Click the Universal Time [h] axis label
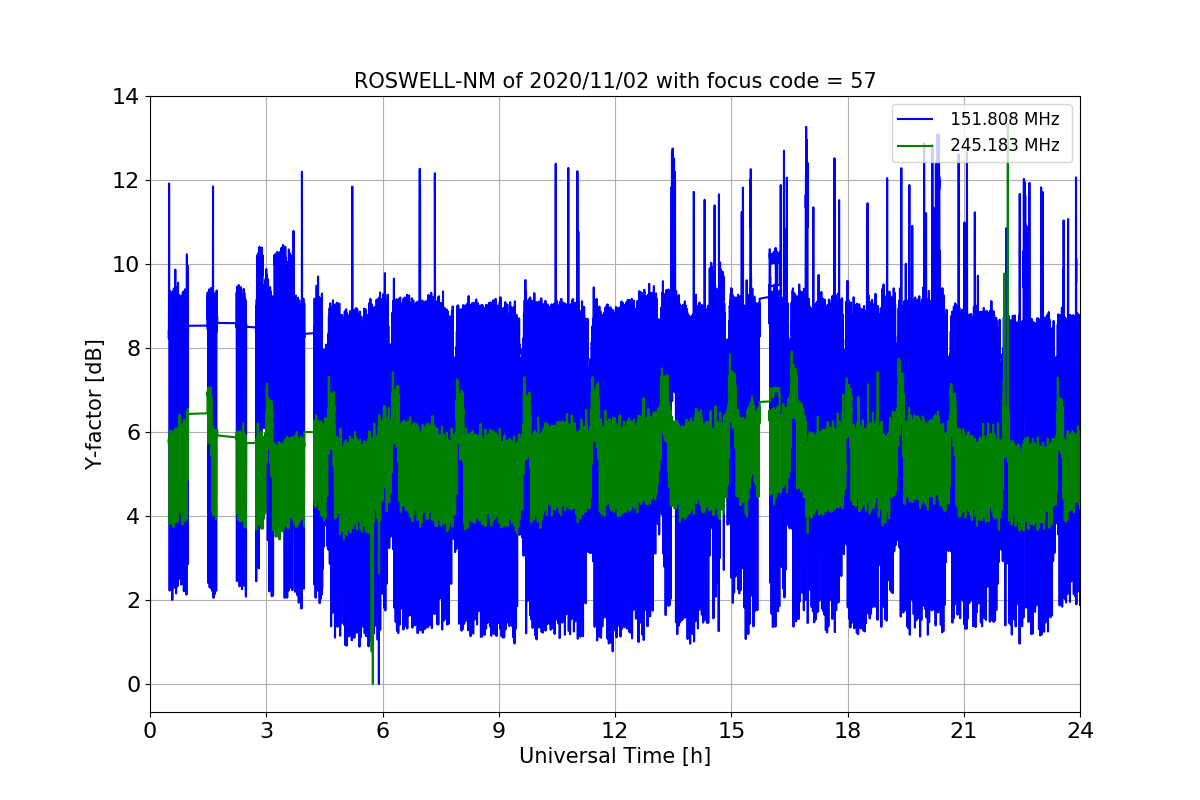 tap(615, 757)
